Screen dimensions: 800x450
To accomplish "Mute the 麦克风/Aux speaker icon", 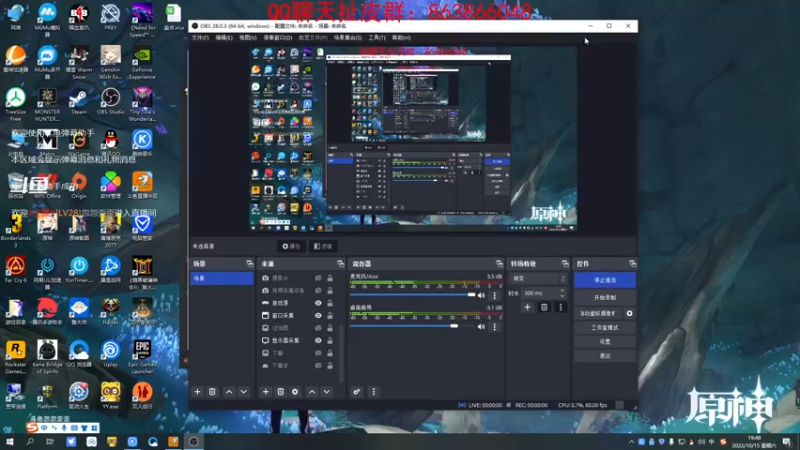I will pyautogui.click(x=481, y=295).
